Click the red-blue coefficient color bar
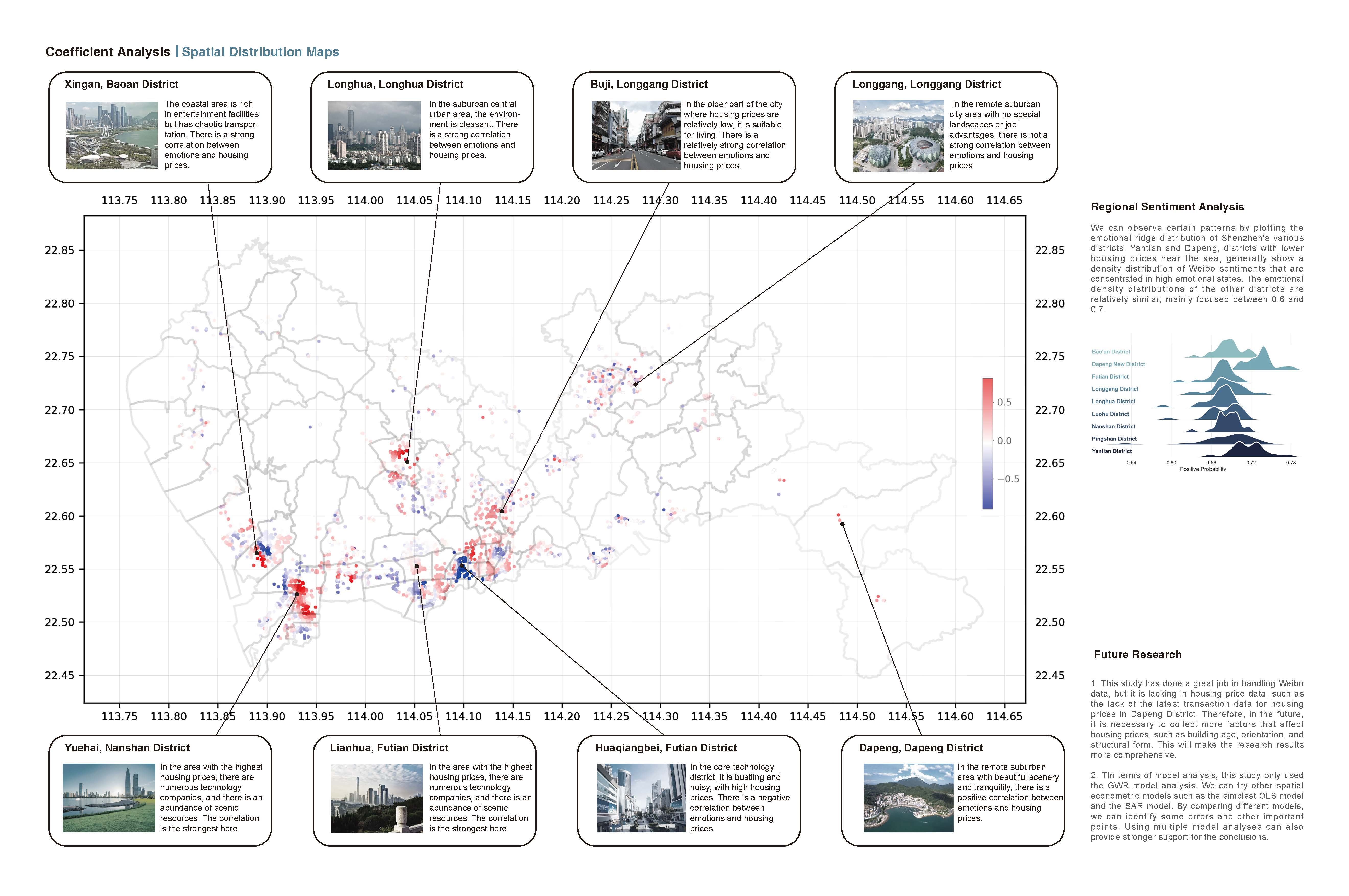 [987, 443]
